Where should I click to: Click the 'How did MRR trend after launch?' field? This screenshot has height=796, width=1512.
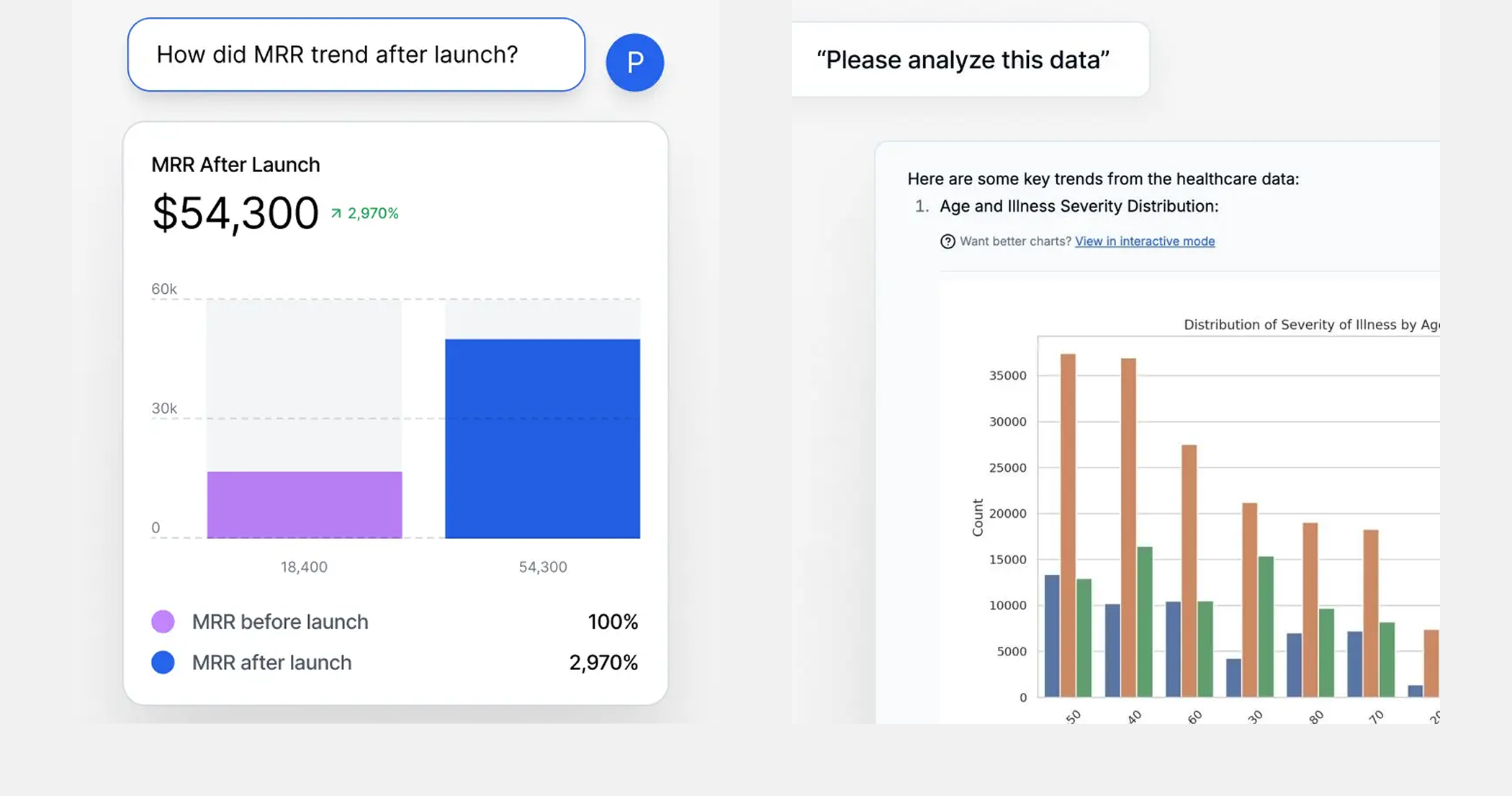[356, 55]
